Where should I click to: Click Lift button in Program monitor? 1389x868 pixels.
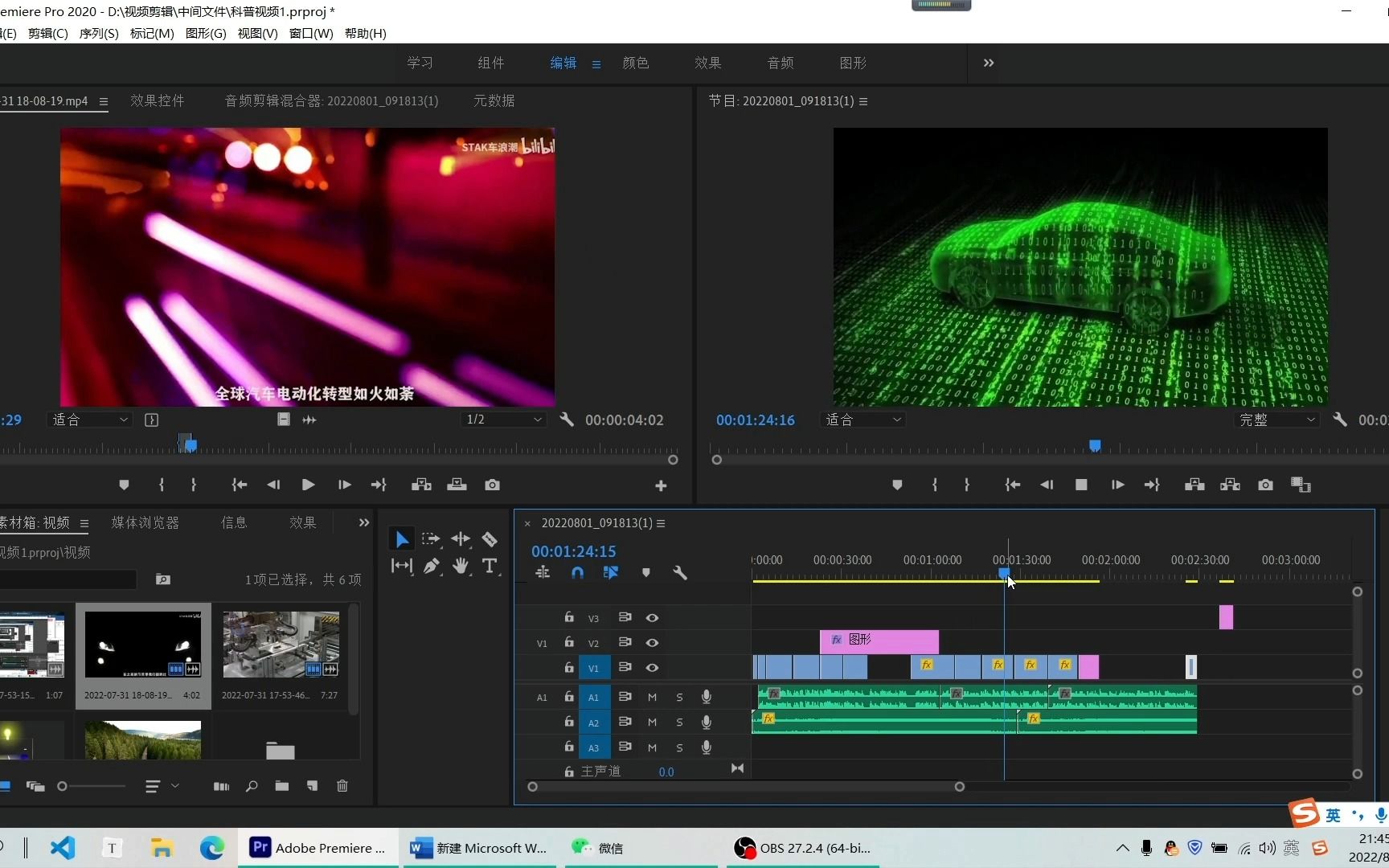coord(1194,485)
